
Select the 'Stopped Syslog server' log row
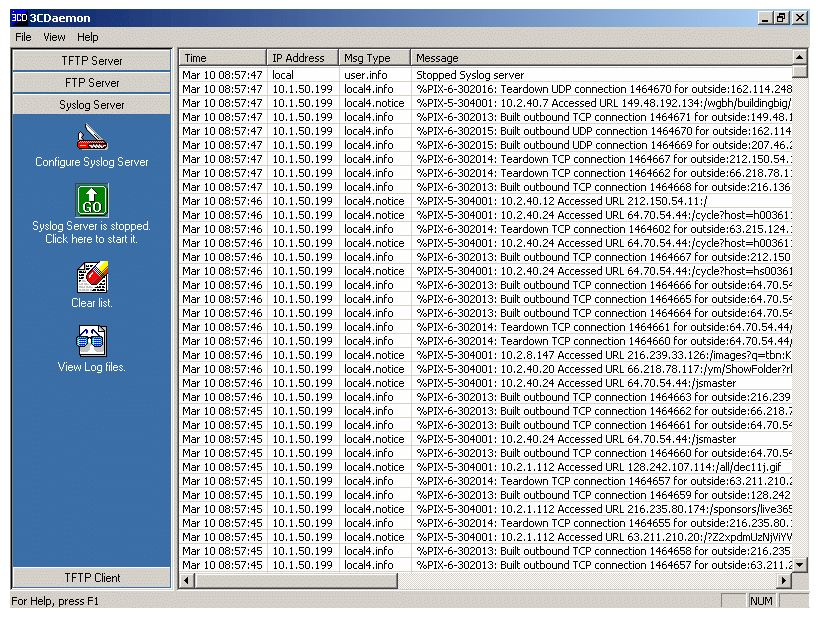tap(470, 75)
